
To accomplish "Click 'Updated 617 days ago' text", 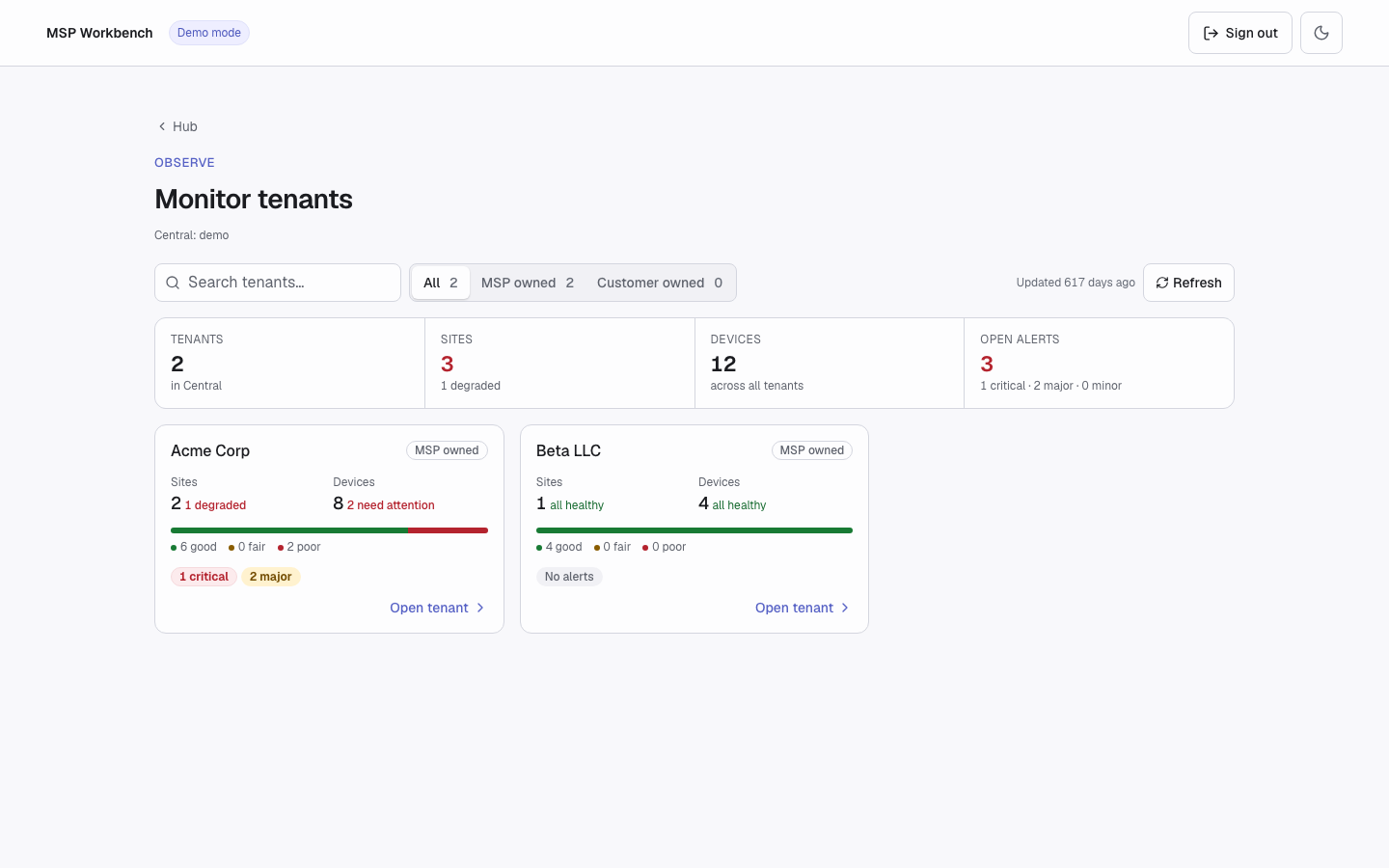I will point(1076,283).
